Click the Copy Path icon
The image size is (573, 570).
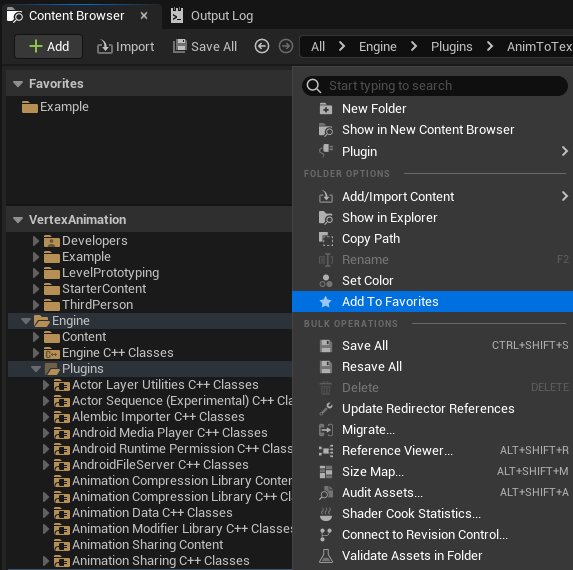coord(326,239)
